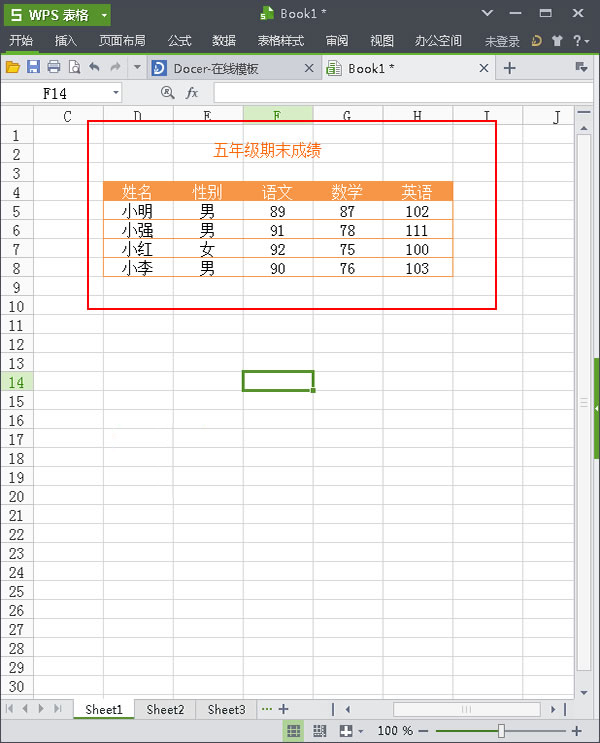Click the formula bar input field
600x743 pixels.
point(400,93)
